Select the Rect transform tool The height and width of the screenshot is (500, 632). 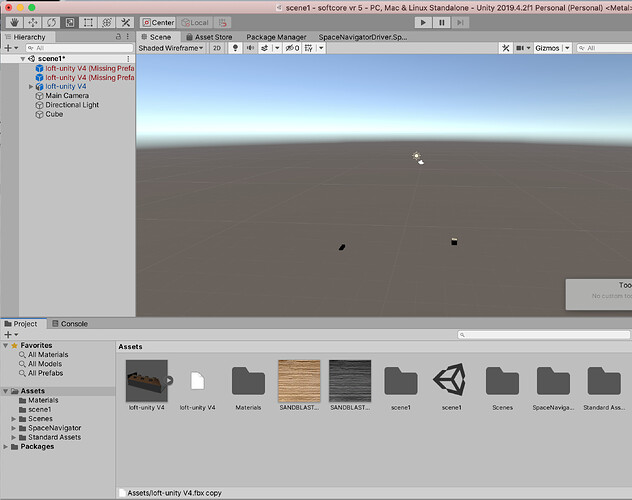click(88, 23)
